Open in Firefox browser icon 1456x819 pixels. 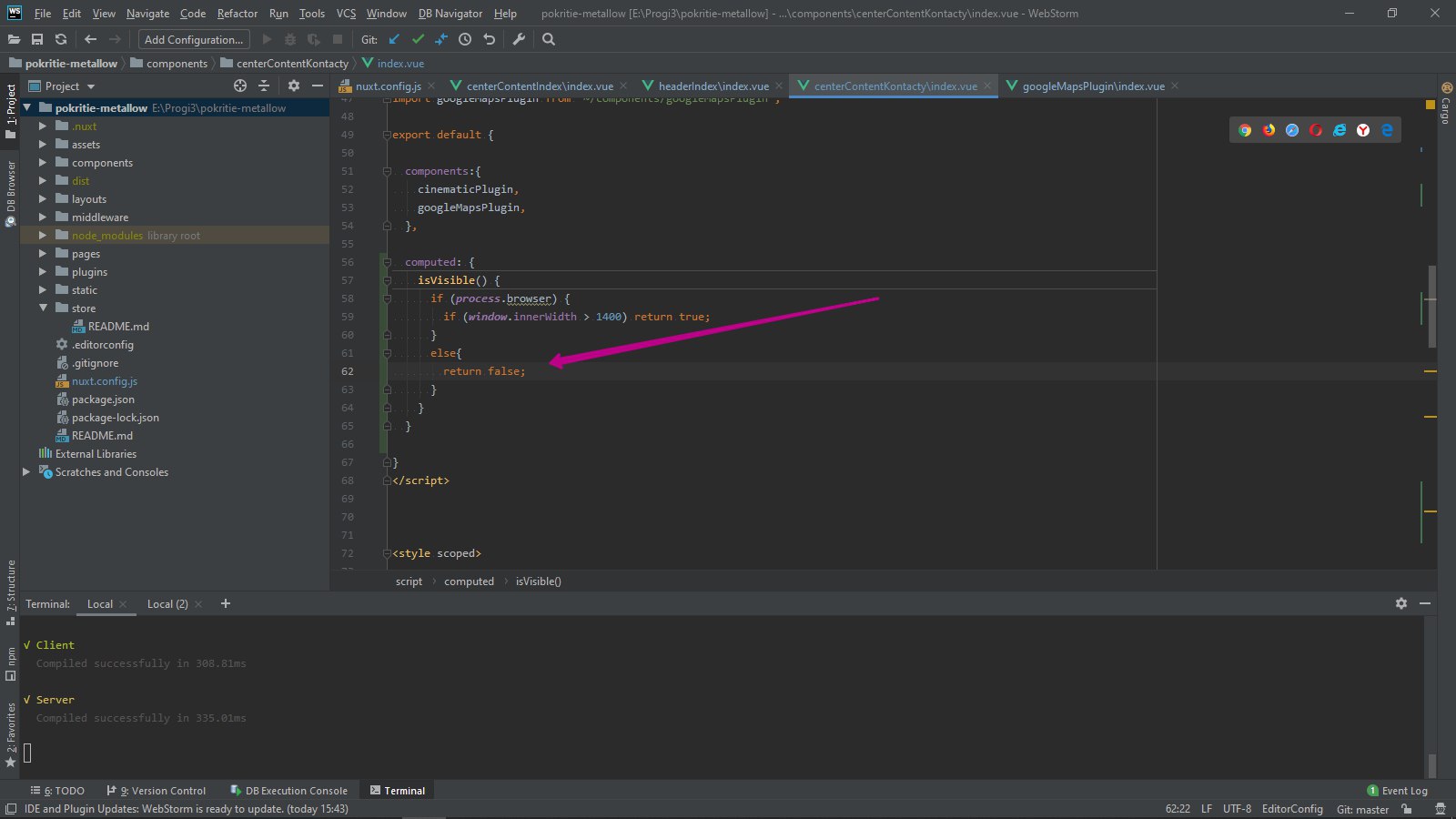point(1269,130)
